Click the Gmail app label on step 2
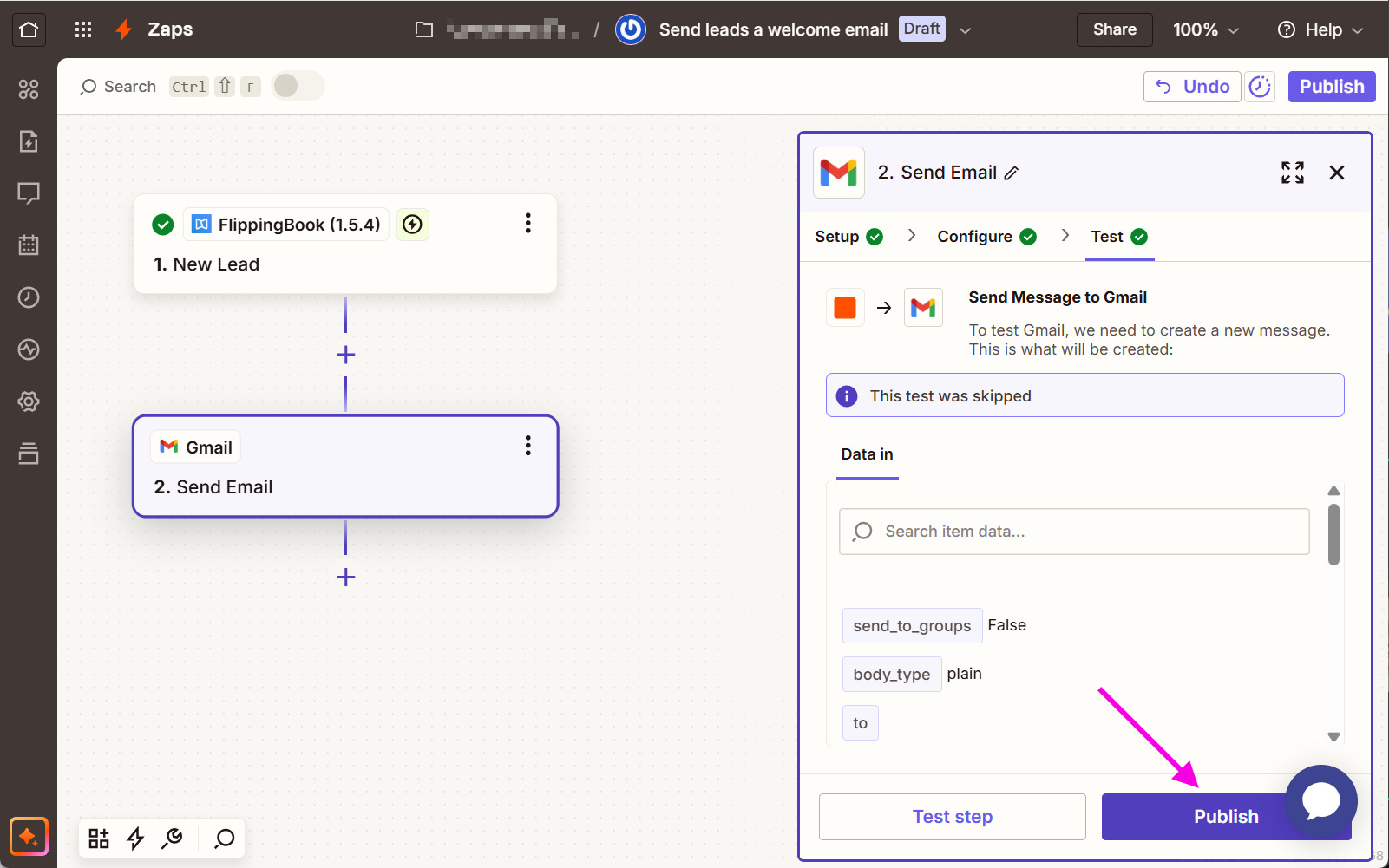This screenshot has width=1389, height=868. click(x=196, y=447)
